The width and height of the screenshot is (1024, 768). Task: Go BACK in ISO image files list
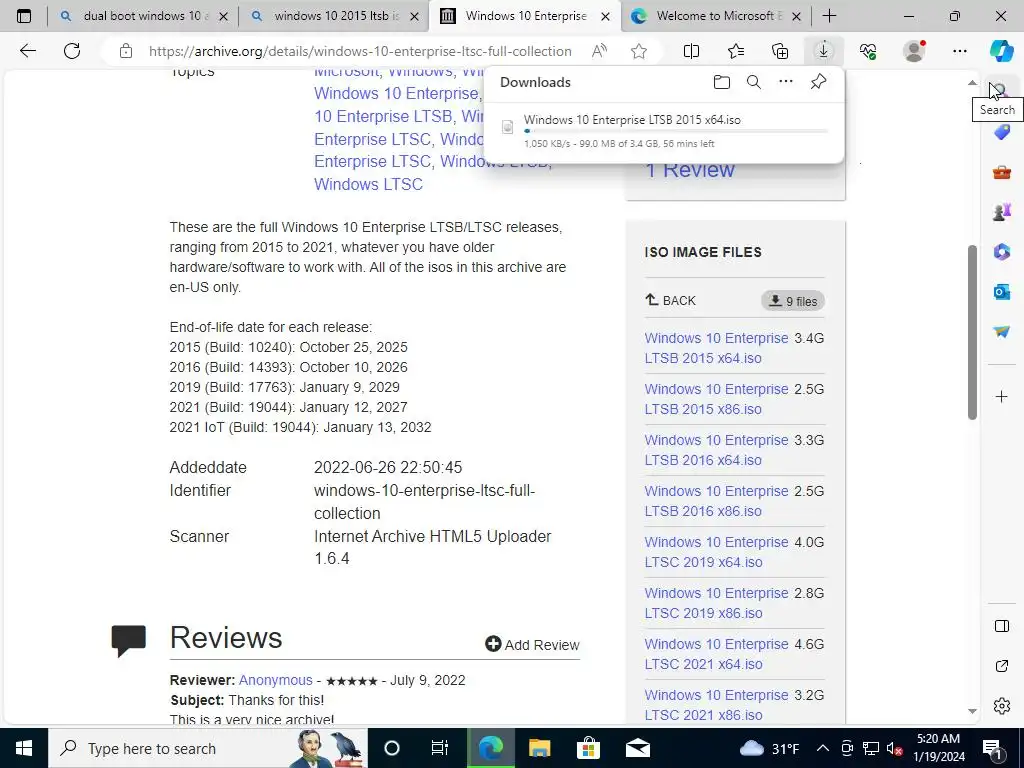click(671, 300)
